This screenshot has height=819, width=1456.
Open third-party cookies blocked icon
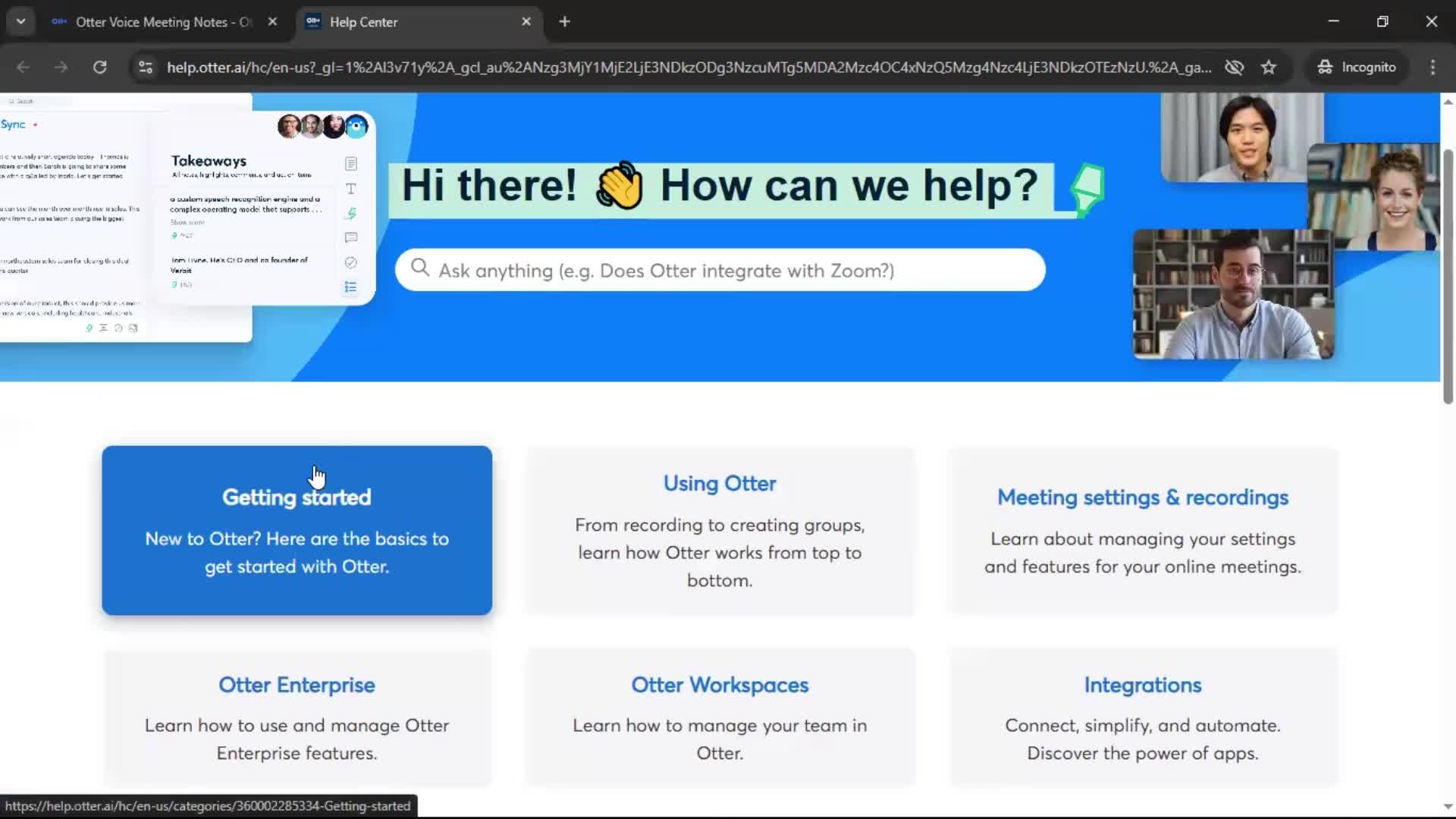pos(1235,67)
